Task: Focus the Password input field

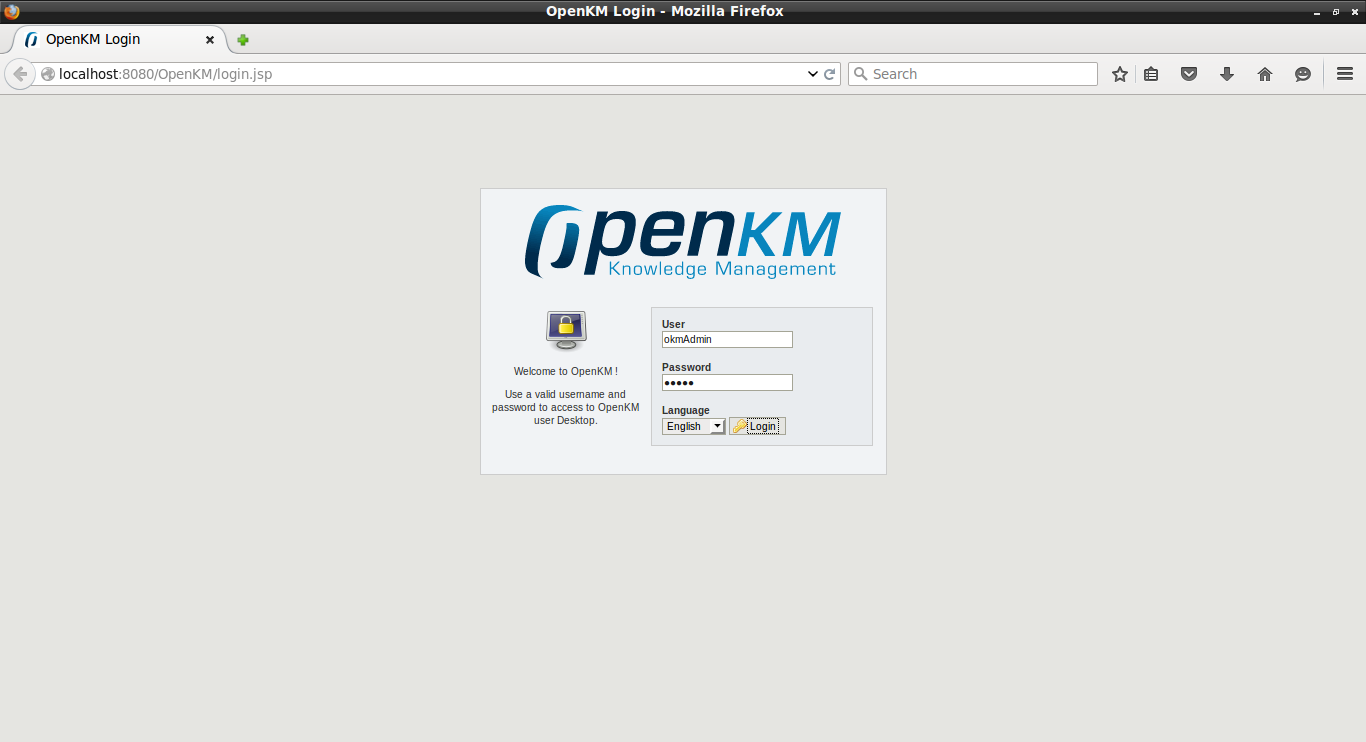Action: (727, 383)
